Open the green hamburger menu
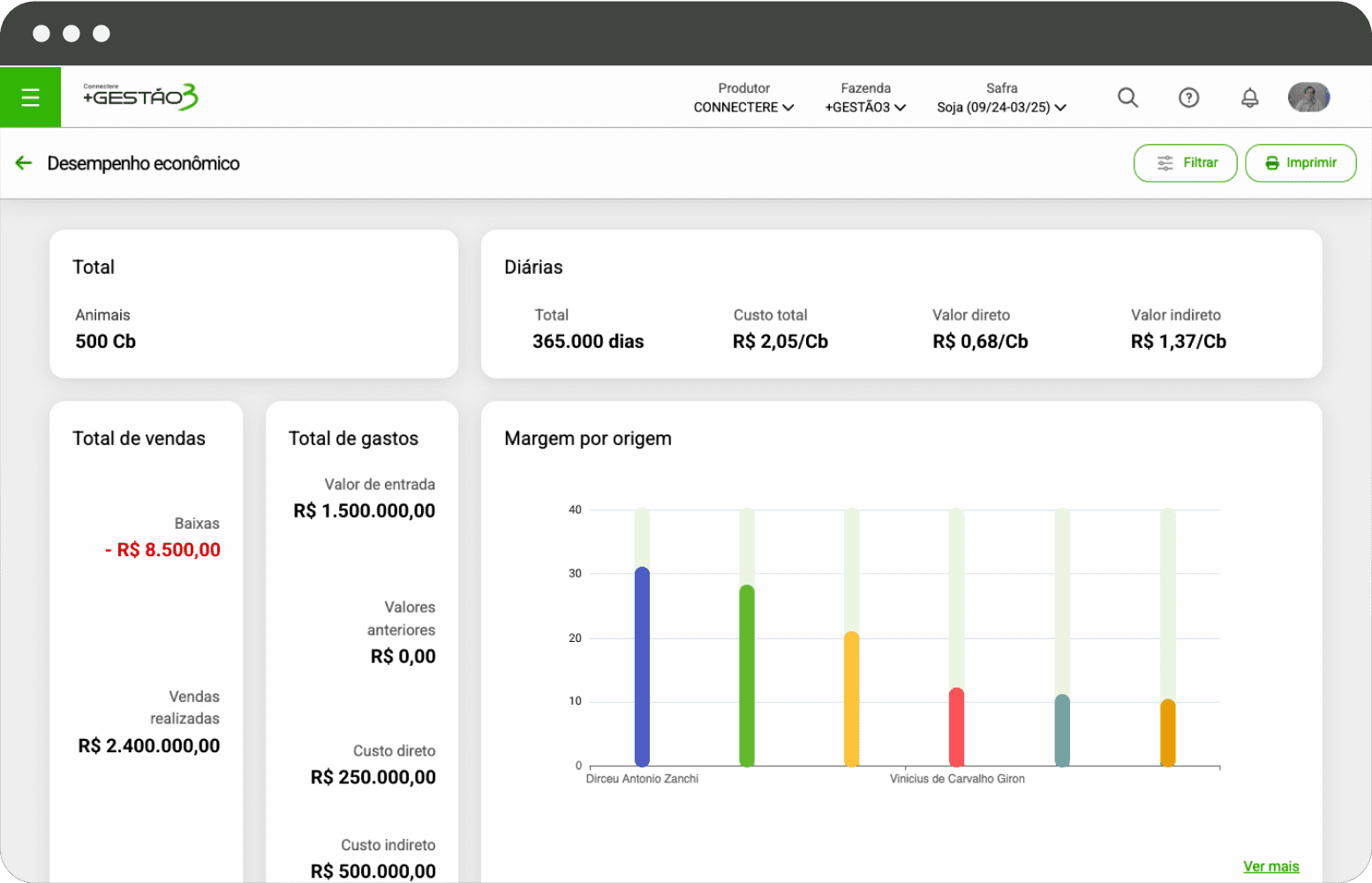 (30, 97)
